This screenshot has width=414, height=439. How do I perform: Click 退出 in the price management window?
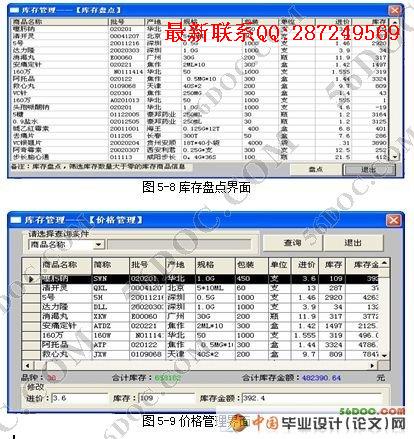point(353,243)
